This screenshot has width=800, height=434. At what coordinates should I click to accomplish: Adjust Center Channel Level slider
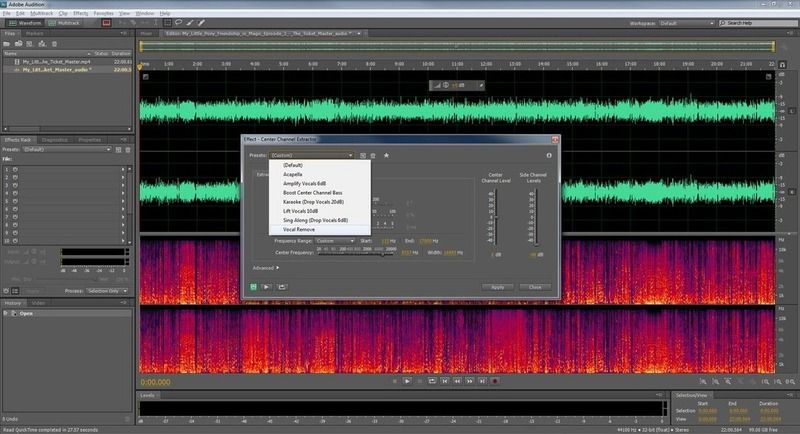pos(494,217)
